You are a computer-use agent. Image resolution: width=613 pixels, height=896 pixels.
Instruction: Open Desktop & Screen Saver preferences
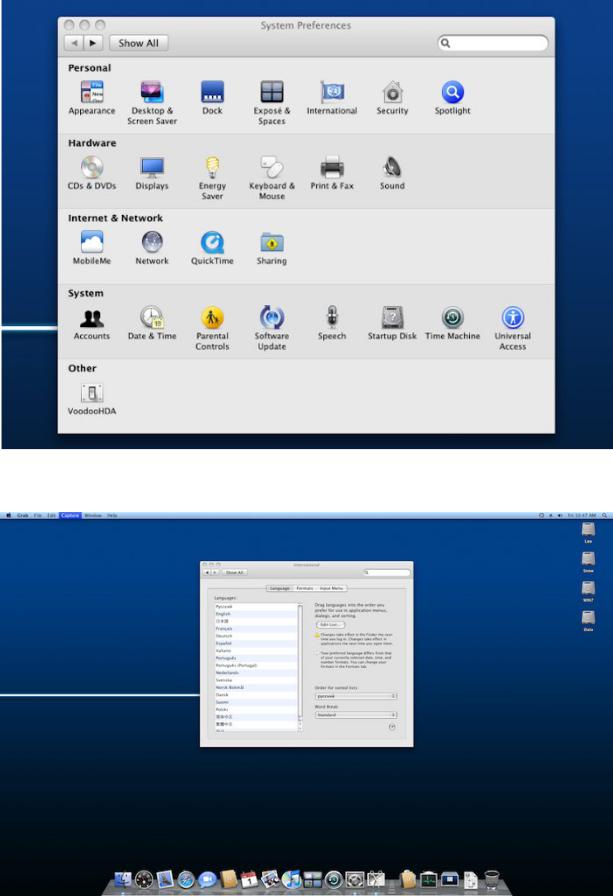[152, 103]
